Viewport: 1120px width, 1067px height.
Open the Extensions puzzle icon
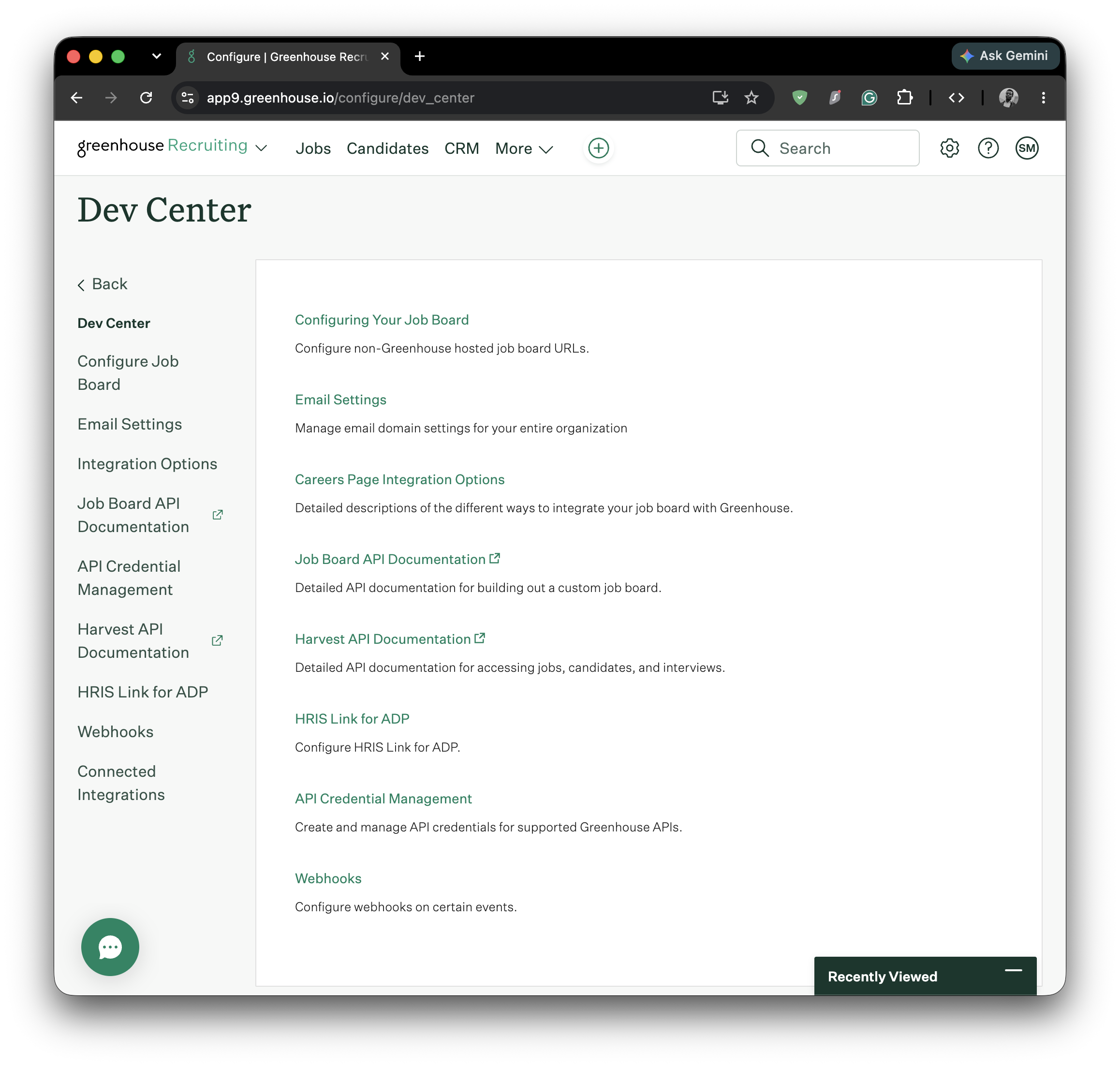pyautogui.click(x=904, y=98)
